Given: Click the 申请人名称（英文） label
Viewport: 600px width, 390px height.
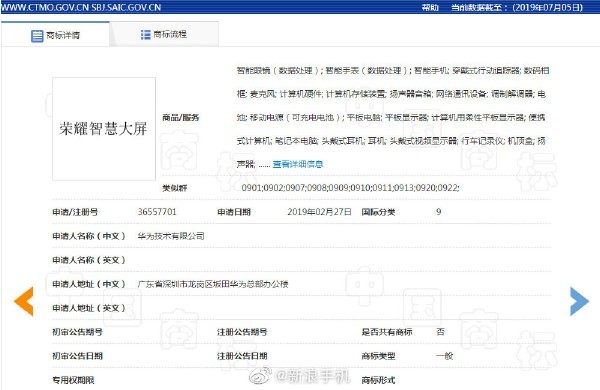Looking at the screenshot, I should 89,260.
